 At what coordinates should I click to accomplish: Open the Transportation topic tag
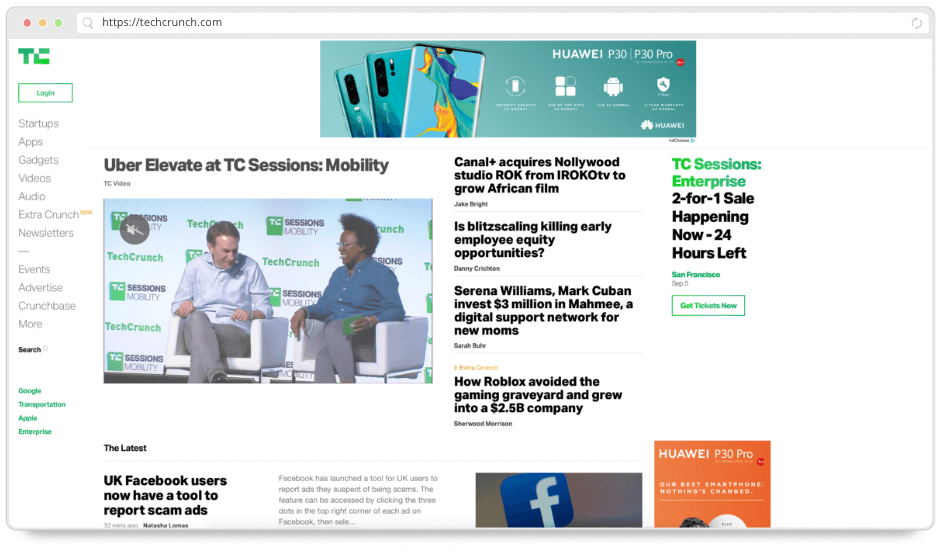pos(42,404)
